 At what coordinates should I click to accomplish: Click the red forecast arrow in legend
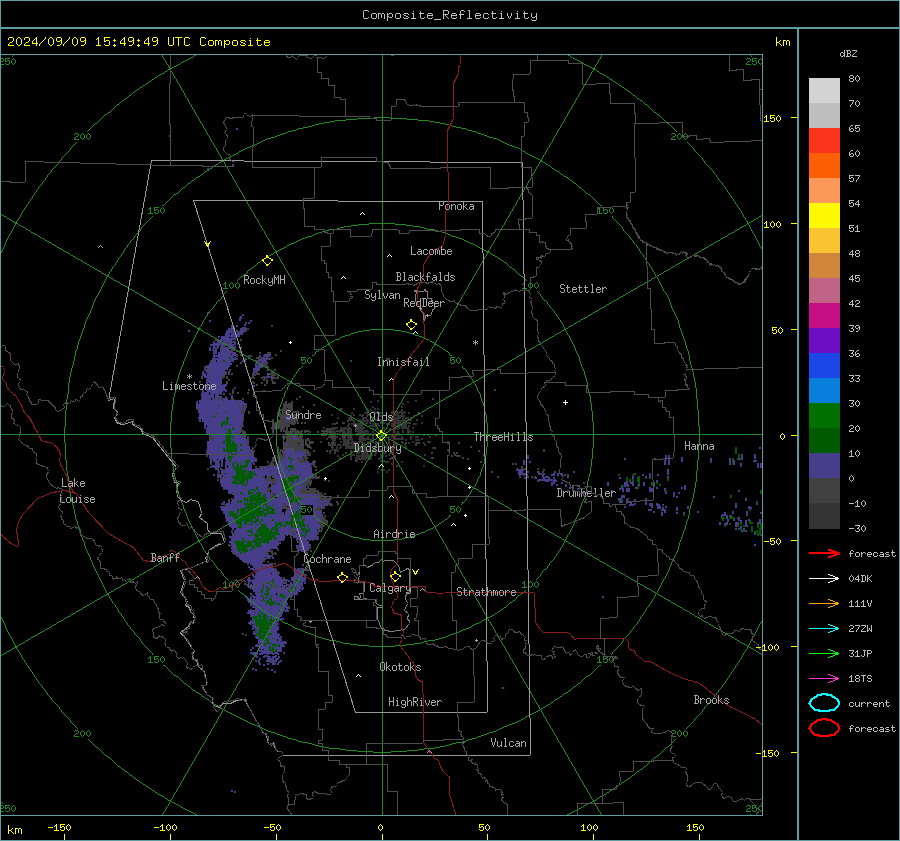(824, 553)
